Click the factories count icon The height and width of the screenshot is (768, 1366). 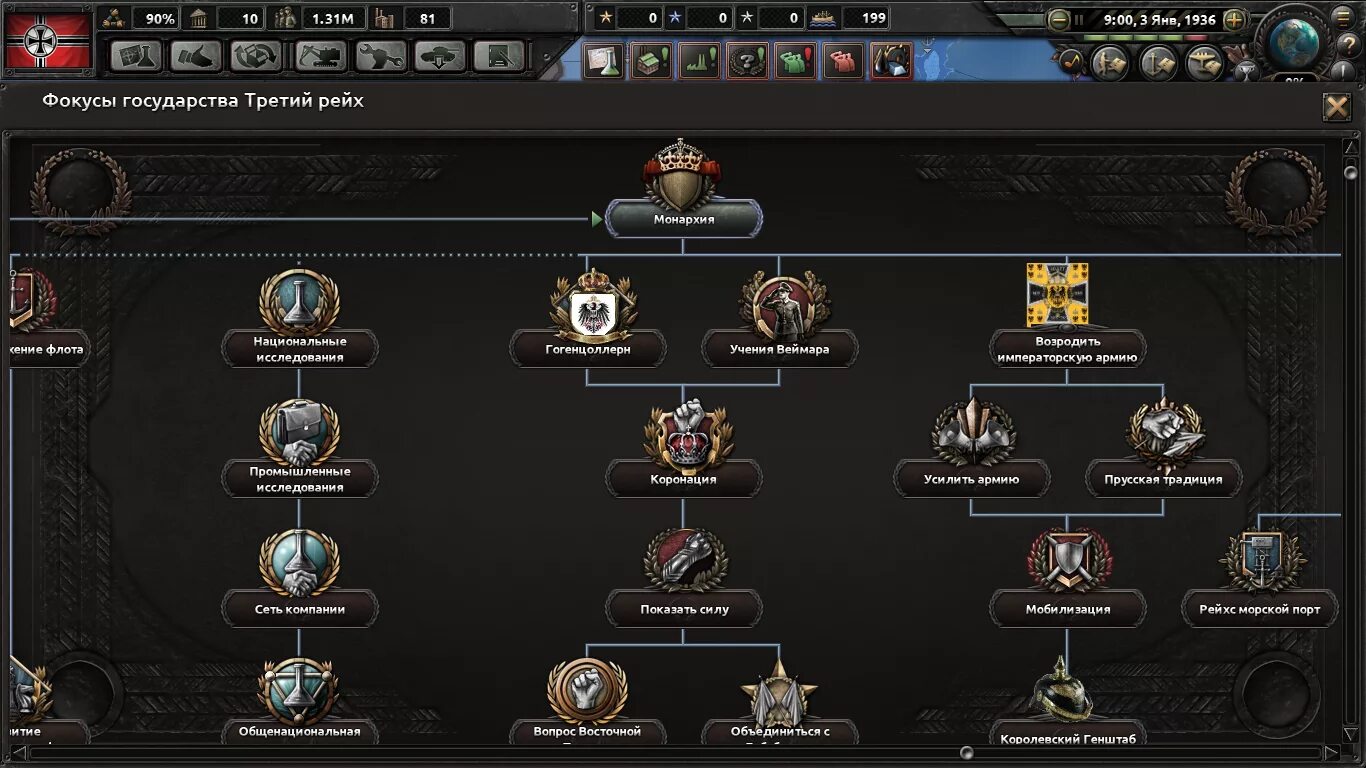pos(383,17)
